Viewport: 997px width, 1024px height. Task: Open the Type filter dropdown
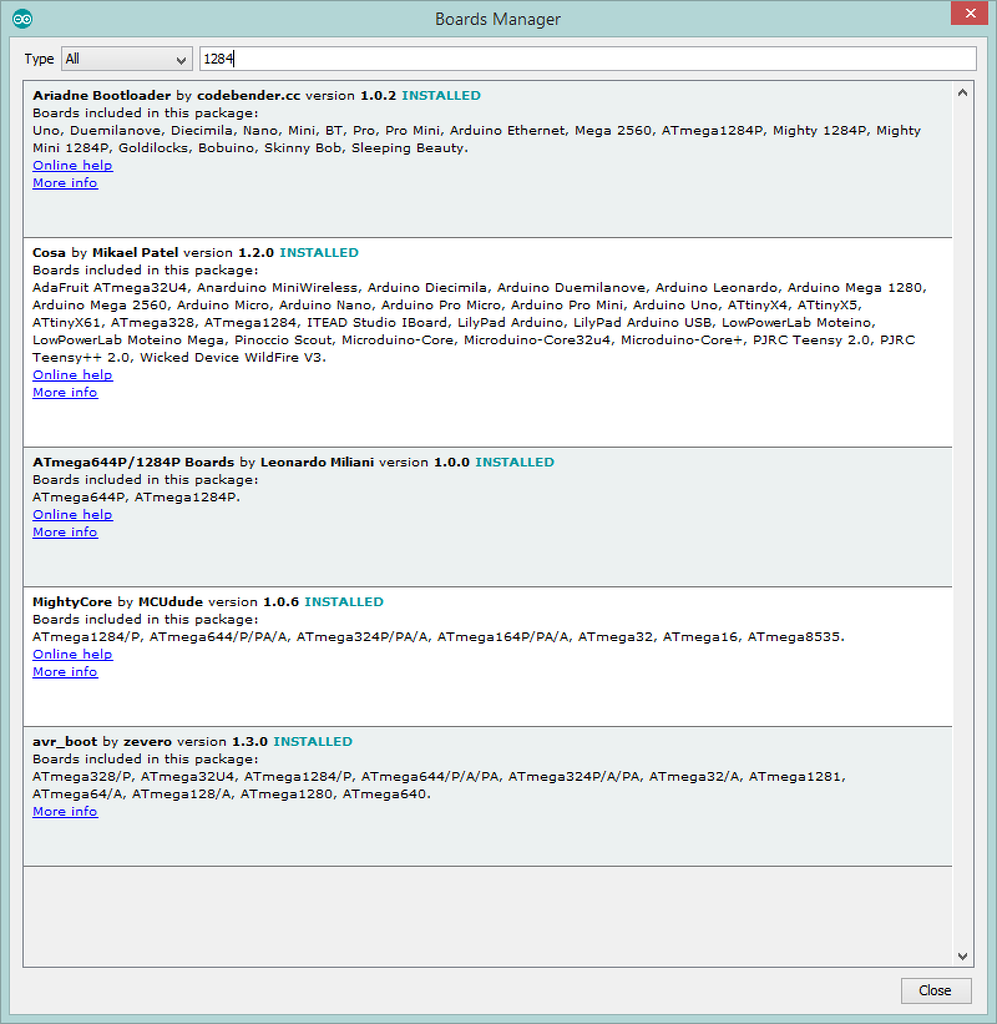127,59
